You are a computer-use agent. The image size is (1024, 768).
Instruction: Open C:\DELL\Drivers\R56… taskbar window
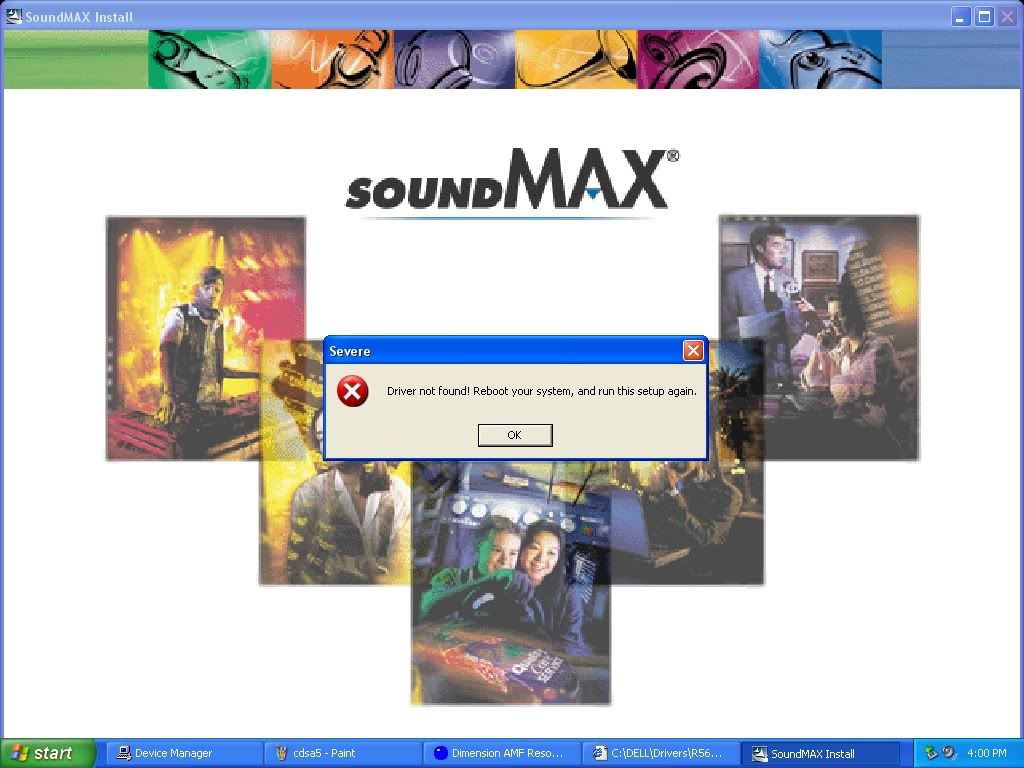click(660, 753)
